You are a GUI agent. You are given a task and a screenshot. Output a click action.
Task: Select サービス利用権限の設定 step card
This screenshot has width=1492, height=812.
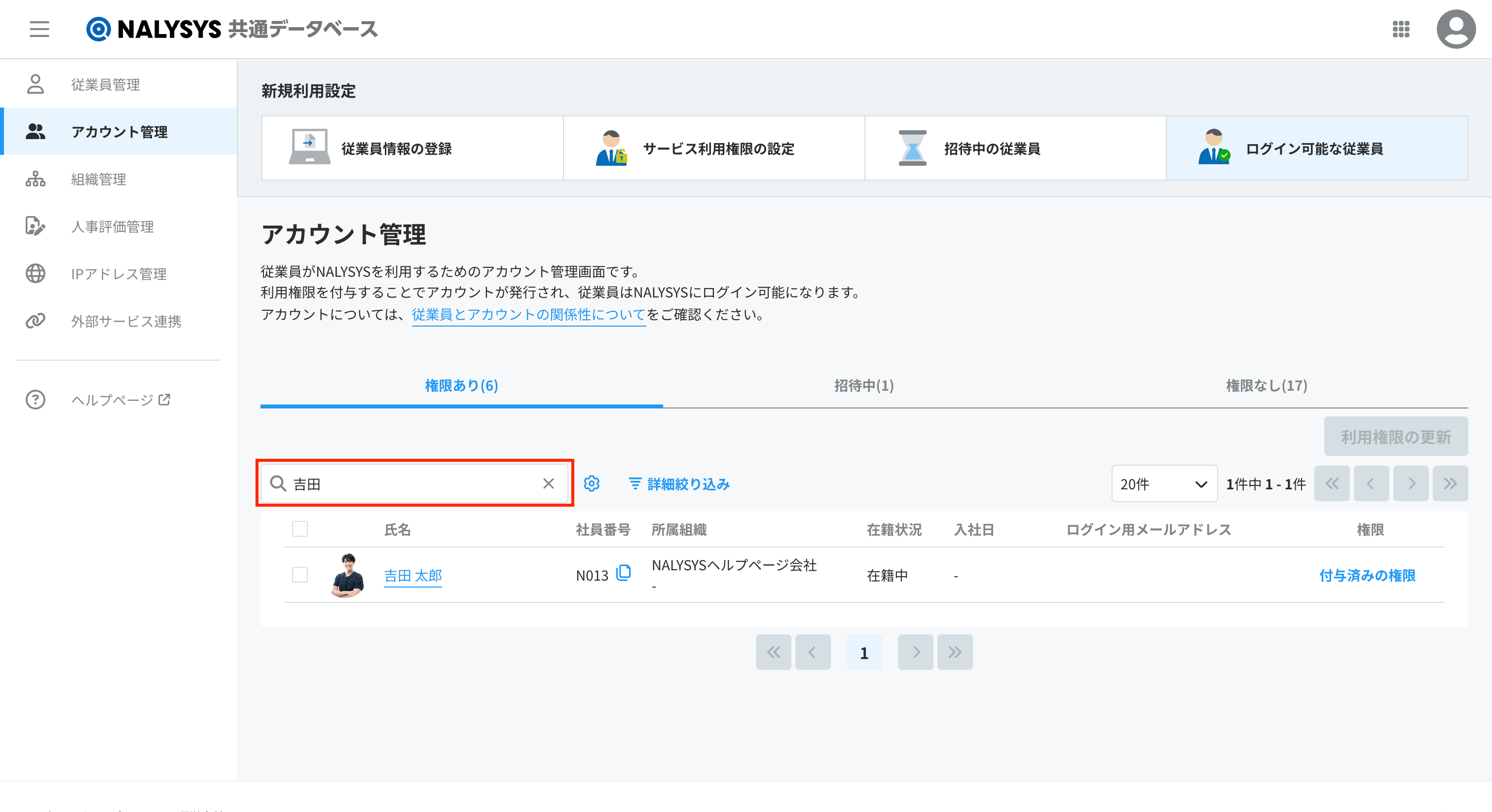click(713, 148)
